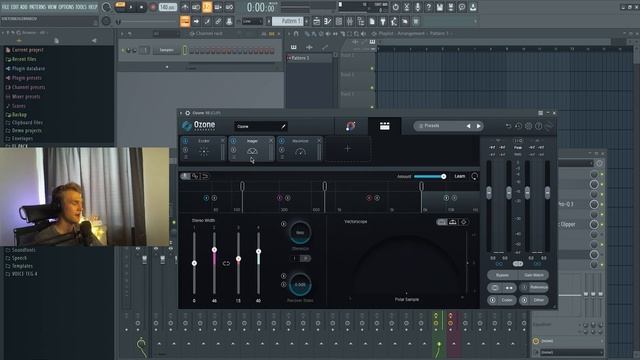Click Ozone undo icon

pyautogui.click(x=508, y=126)
